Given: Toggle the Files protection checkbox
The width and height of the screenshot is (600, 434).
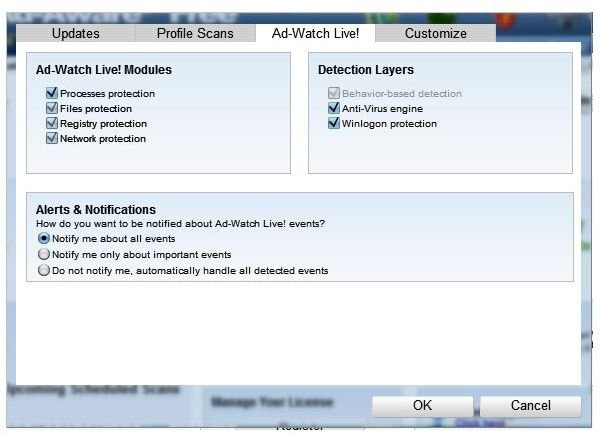Looking at the screenshot, I should 52,108.
